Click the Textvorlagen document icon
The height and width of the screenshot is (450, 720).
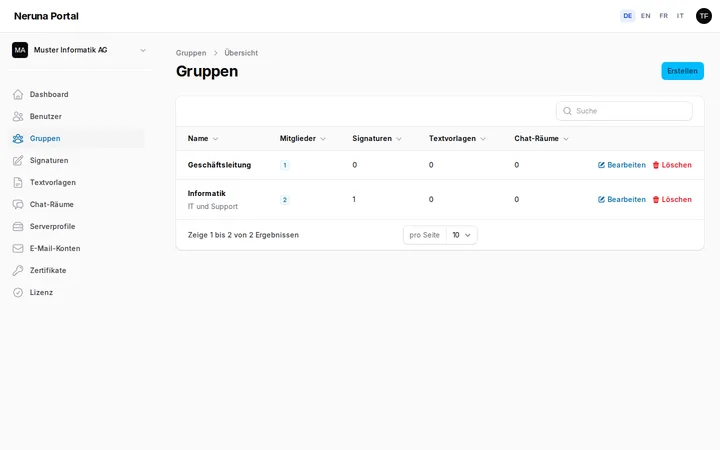tap(18, 183)
